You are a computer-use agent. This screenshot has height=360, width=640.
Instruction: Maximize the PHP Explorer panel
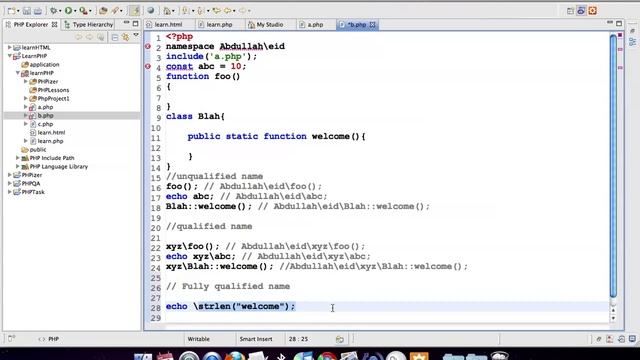coord(136,24)
